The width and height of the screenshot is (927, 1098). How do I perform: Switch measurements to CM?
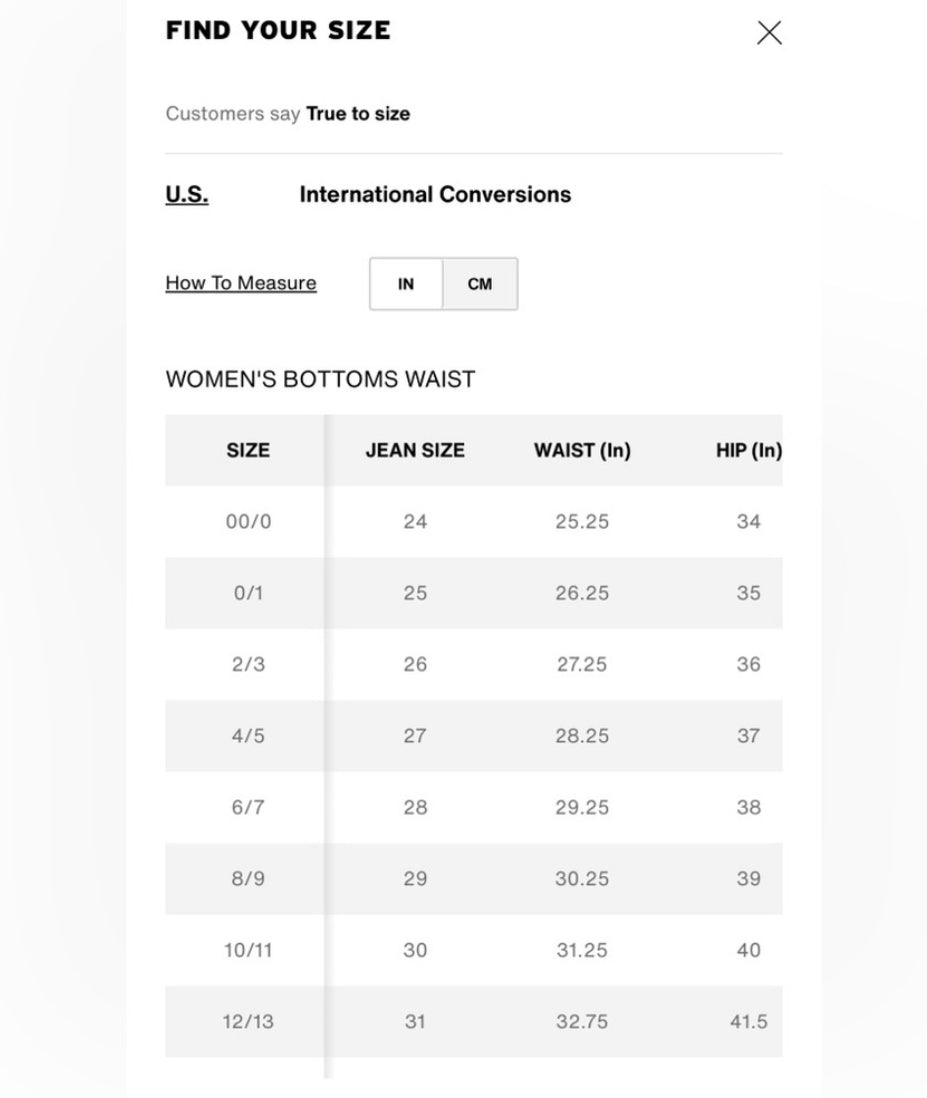point(480,284)
